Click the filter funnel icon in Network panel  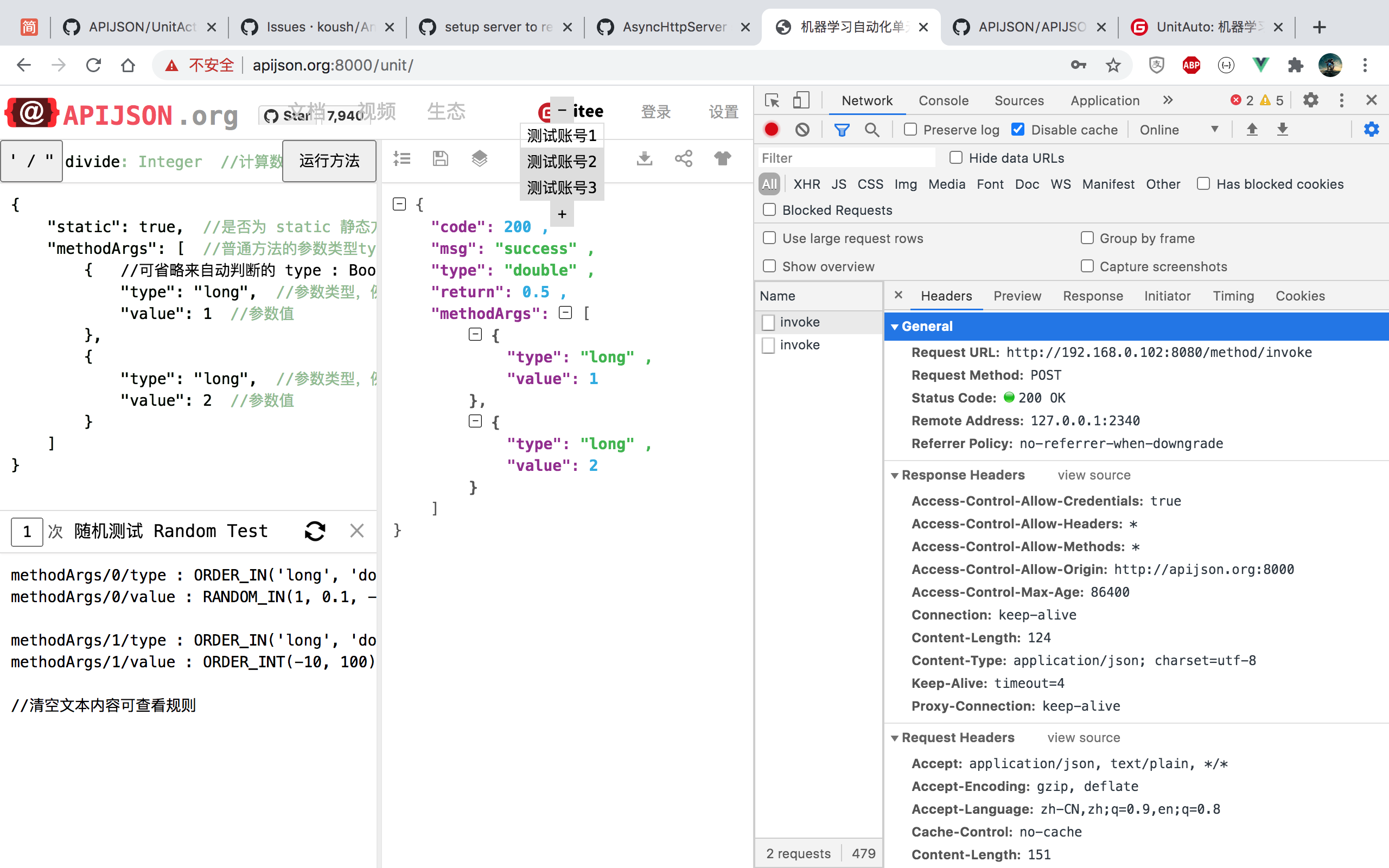coord(842,130)
